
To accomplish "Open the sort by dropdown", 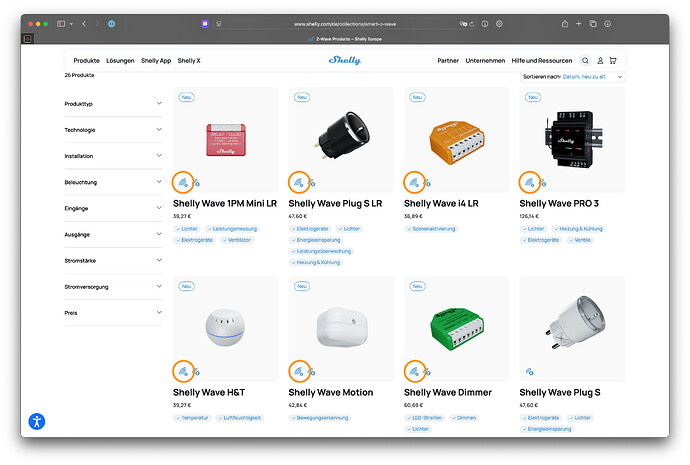I will [573, 77].
